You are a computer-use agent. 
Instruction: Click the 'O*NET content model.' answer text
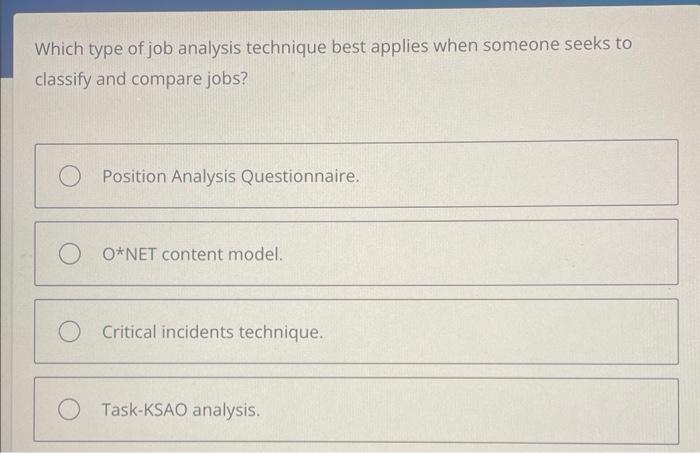(192, 254)
